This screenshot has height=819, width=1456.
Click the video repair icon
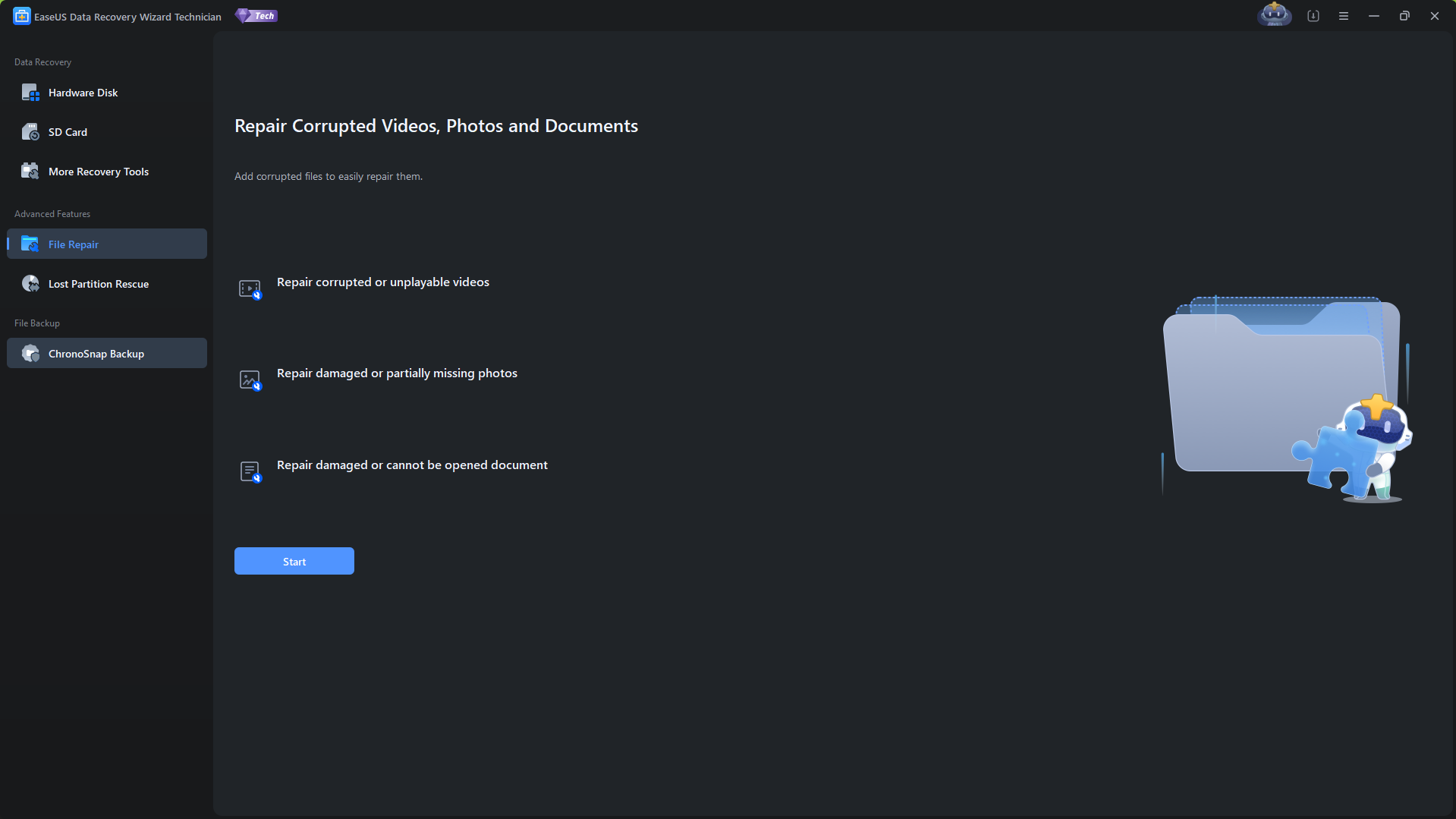[x=250, y=289]
